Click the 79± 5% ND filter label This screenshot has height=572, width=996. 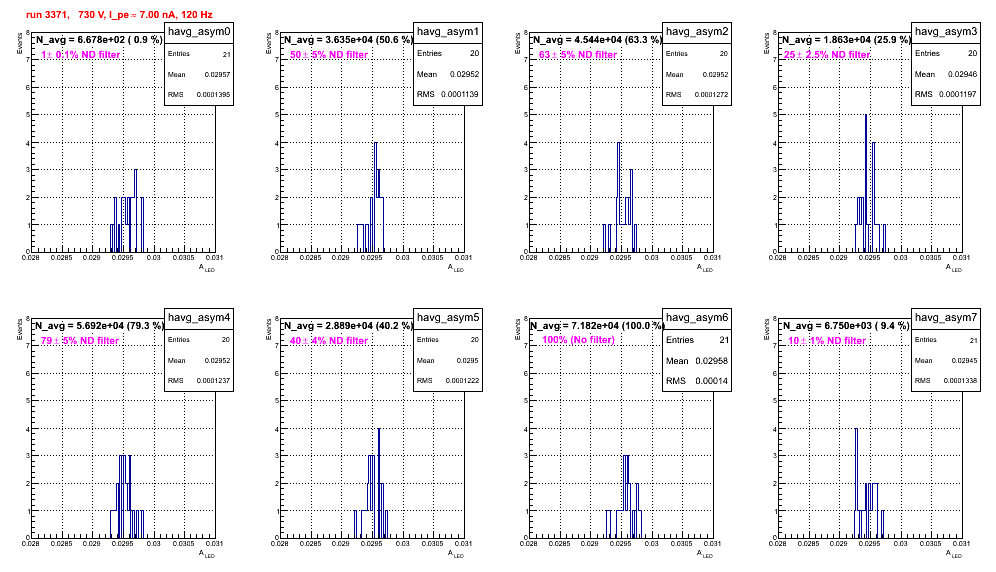click(80, 341)
